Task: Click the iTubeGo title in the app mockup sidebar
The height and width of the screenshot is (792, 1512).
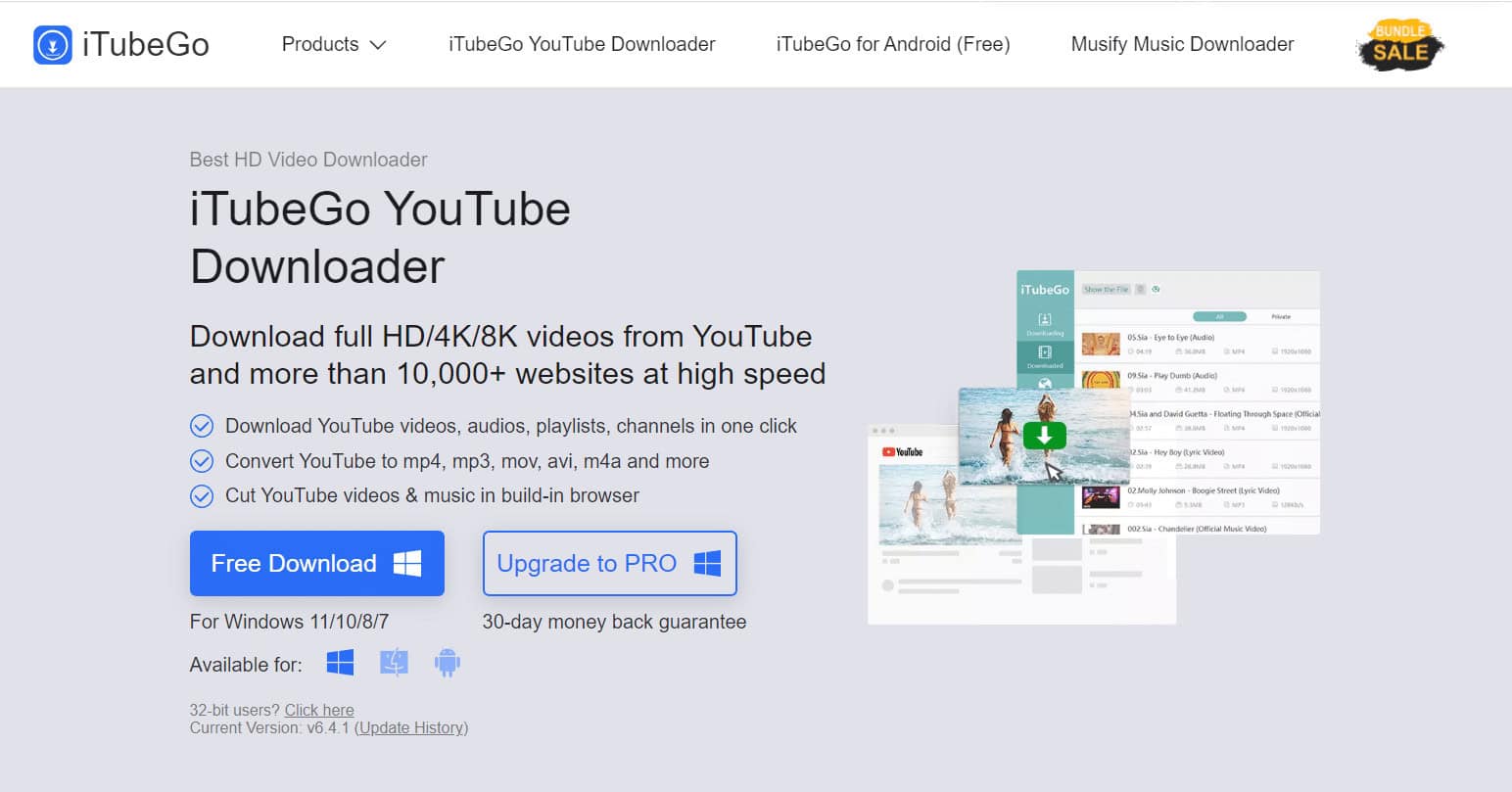Action: 1045,290
